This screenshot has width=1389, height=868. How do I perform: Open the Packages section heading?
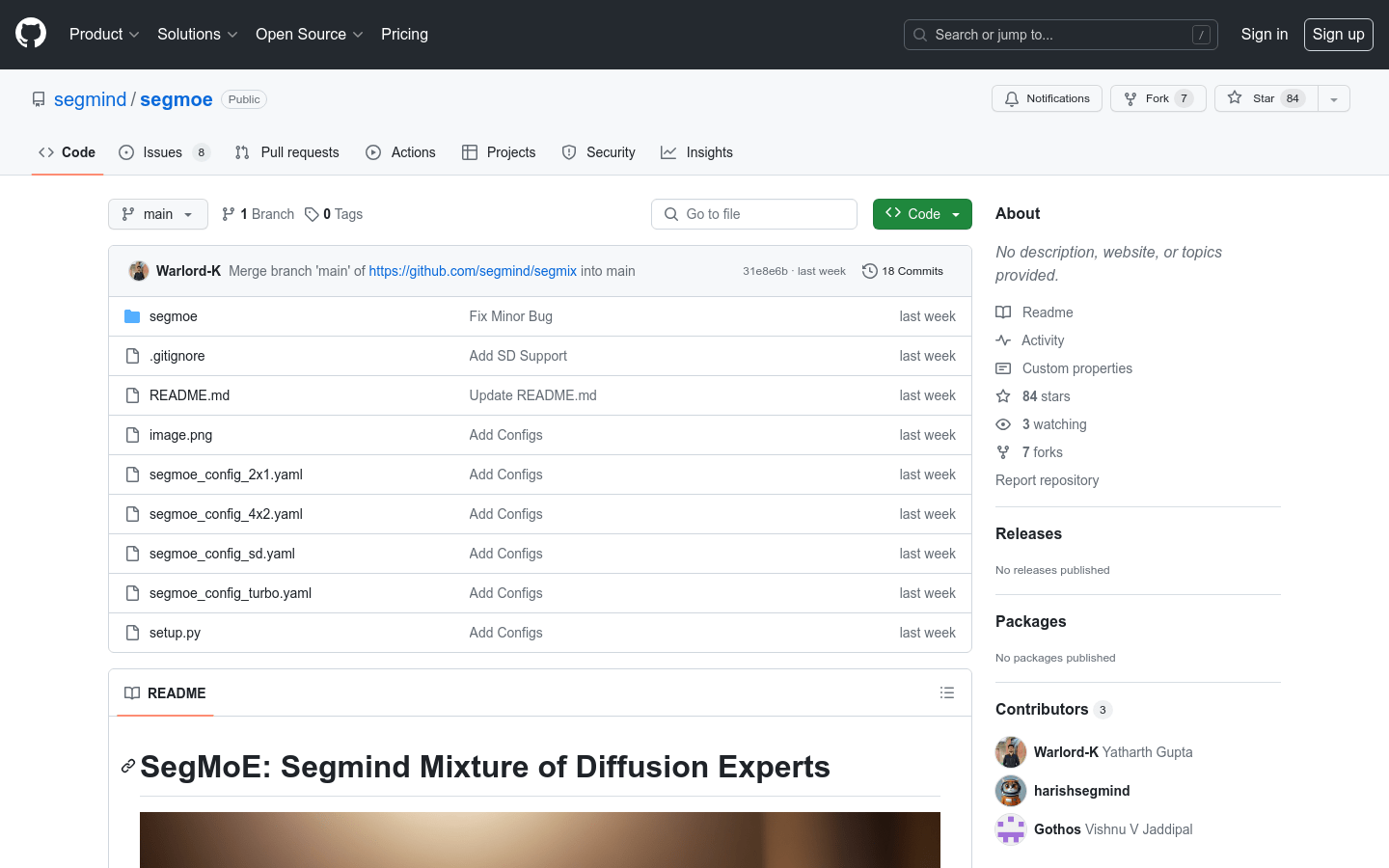coord(1031,621)
